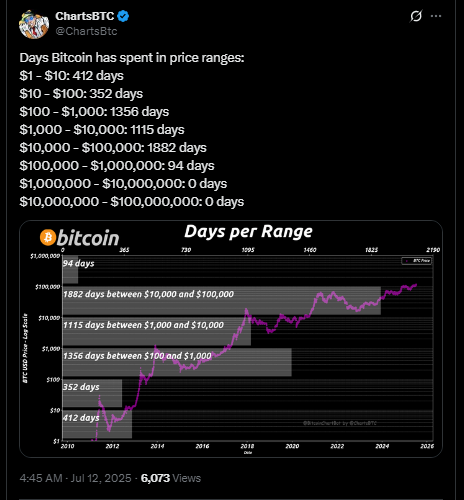Open the Grok explain icon
This screenshot has height=500, width=464.
pyautogui.click(x=416, y=16)
